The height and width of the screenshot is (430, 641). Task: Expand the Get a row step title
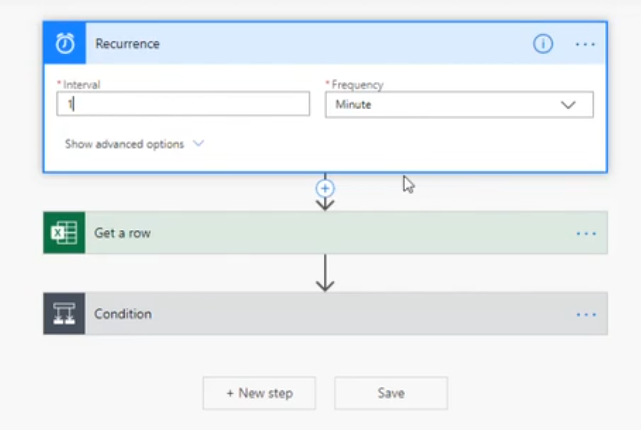click(122, 233)
